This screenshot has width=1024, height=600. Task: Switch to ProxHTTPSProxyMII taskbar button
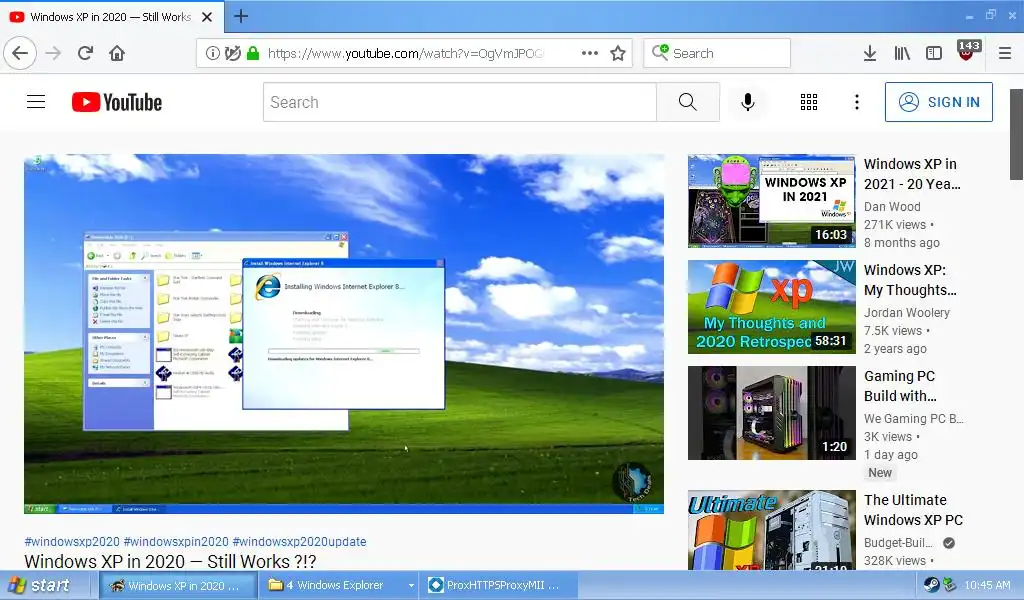tap(499, 585)
